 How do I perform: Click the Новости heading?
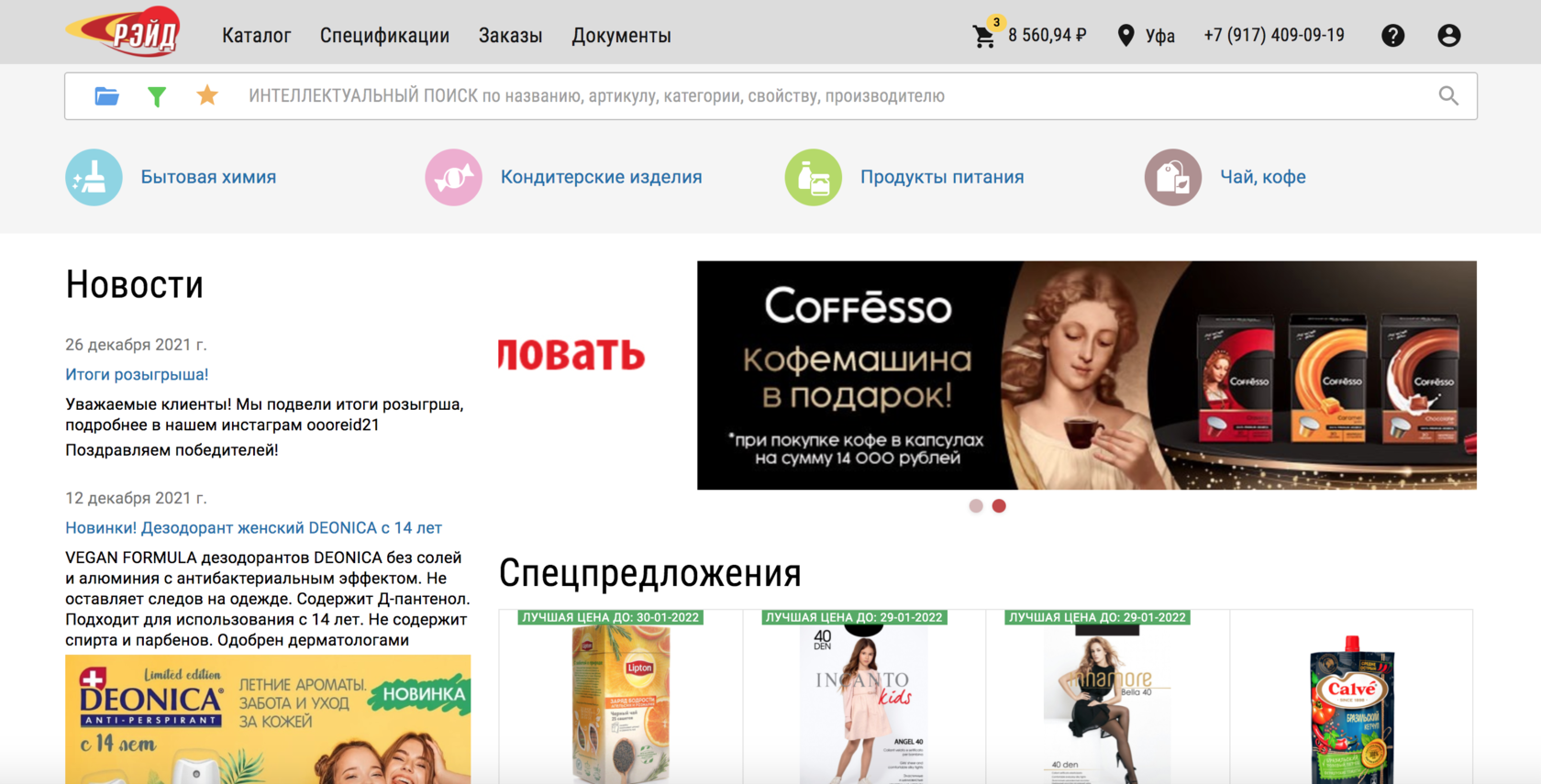tap(134, 284)
